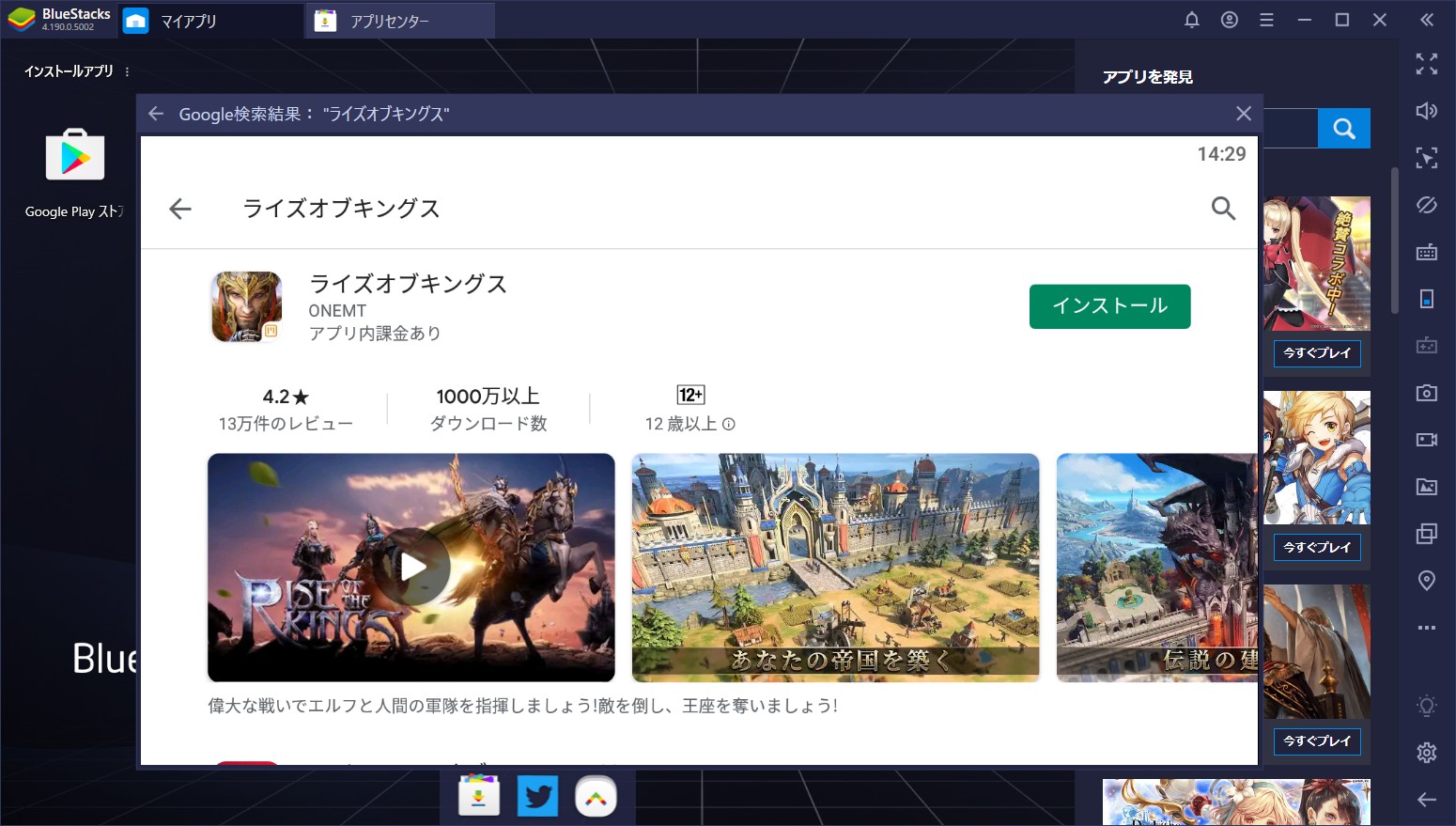Click the second 今すぐプレイ button
The image size is (1456, 826).
pyautogui.click(x=1317, y=548)
